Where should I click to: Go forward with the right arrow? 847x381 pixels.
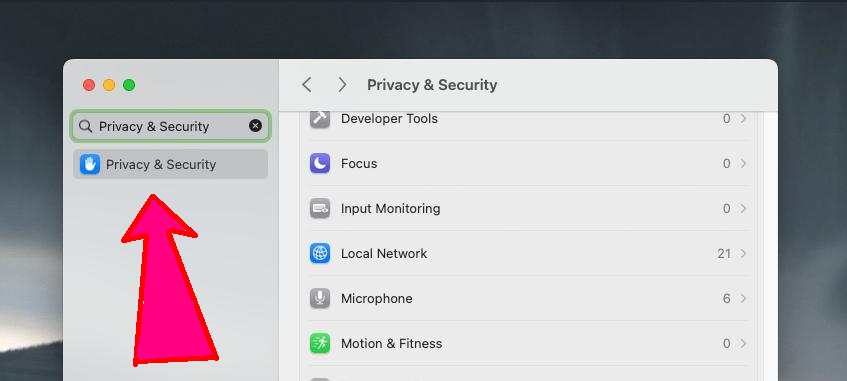point(341,84)
